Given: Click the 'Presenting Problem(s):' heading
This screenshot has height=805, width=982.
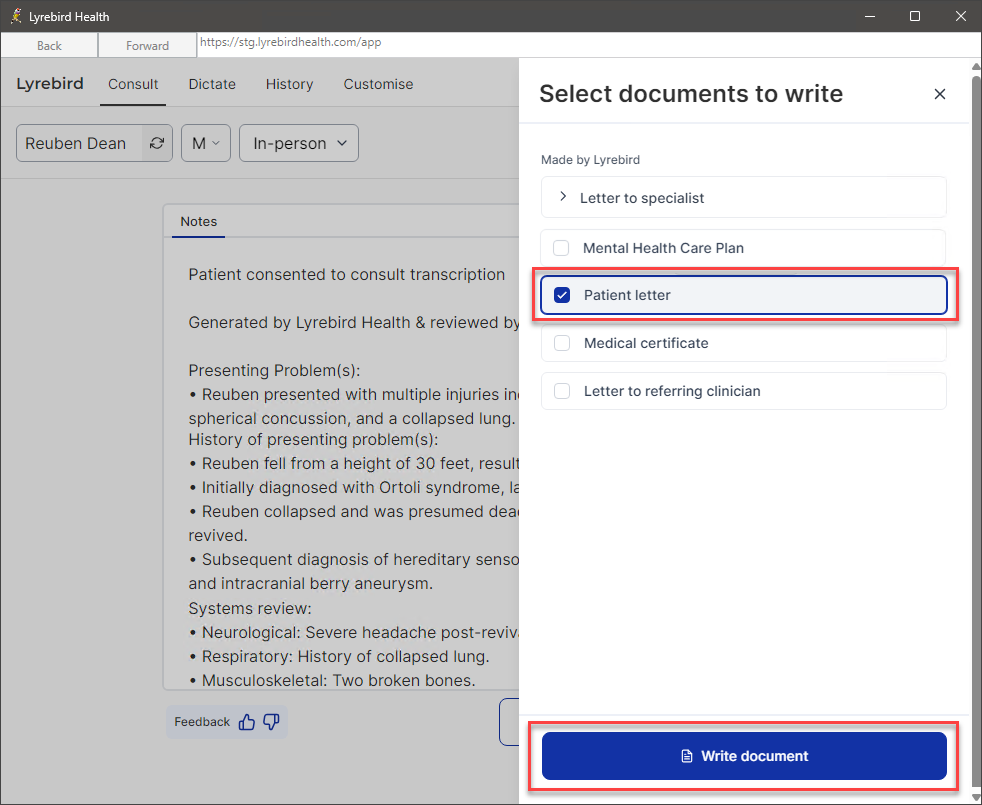Looking at the screenshot, I should click(x=274, y=370).
